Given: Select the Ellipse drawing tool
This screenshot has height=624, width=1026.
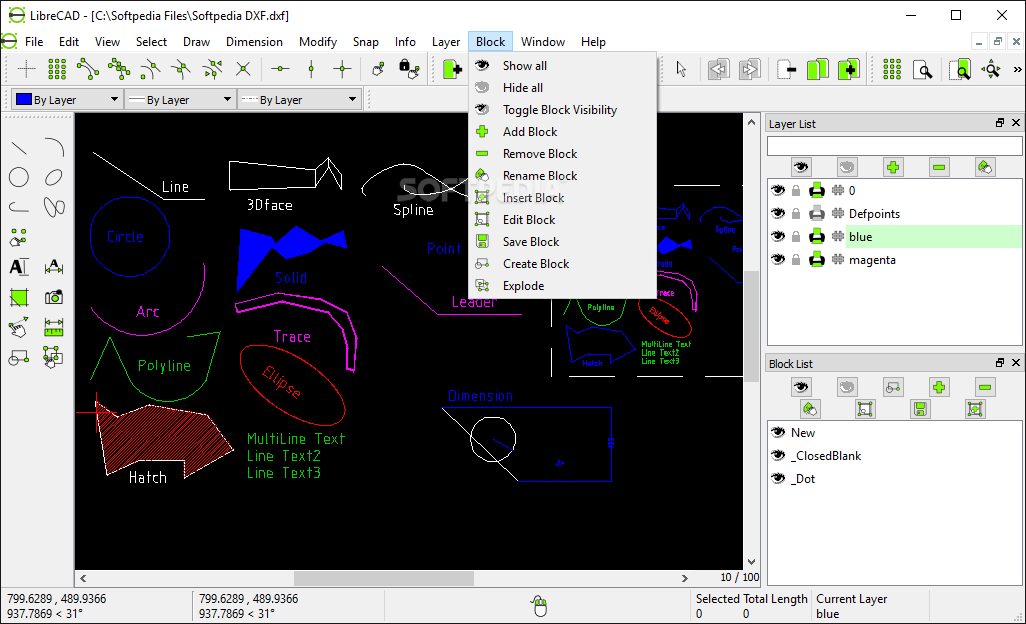Looking at the screenshot, I should coord(54,177).
